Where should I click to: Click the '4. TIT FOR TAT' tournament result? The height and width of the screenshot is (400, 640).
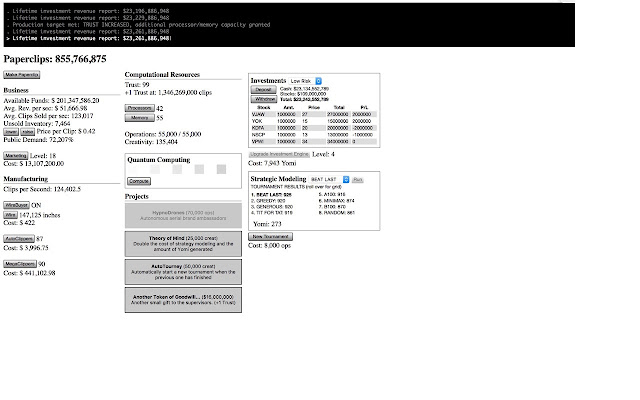(271, 213)
